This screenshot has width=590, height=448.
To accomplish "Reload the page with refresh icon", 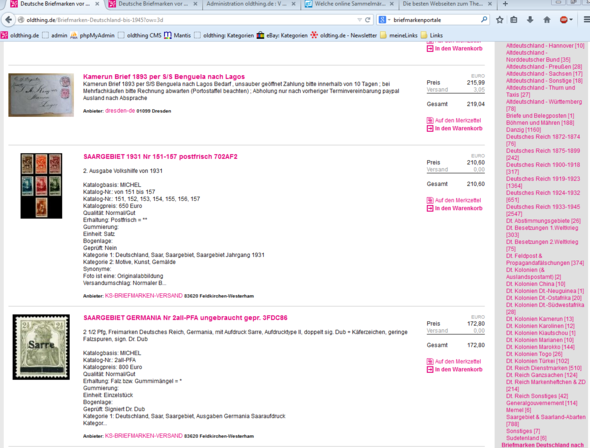I will [x=368, y=20].
